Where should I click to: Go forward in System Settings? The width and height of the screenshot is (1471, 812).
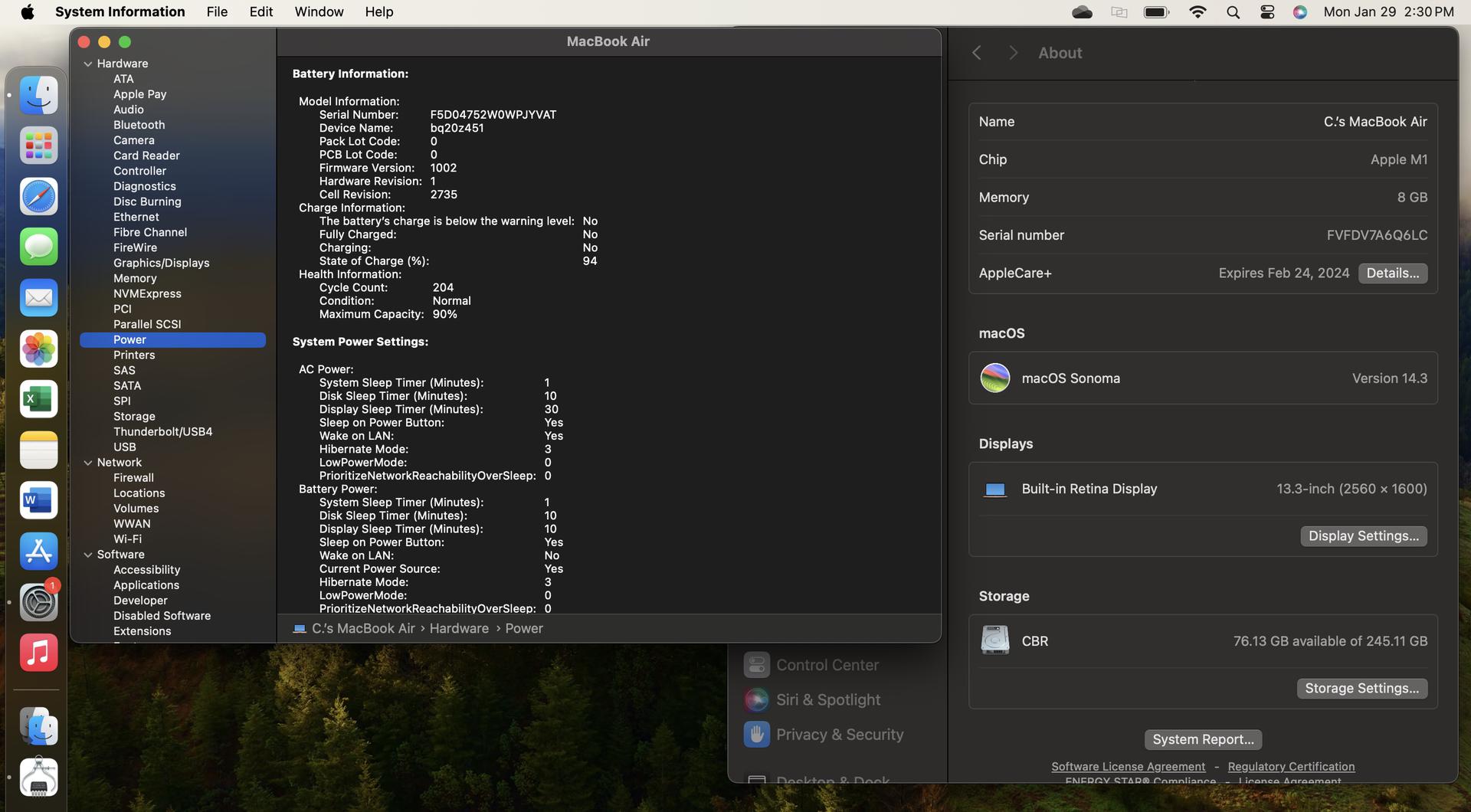(x=1013, y=53)
